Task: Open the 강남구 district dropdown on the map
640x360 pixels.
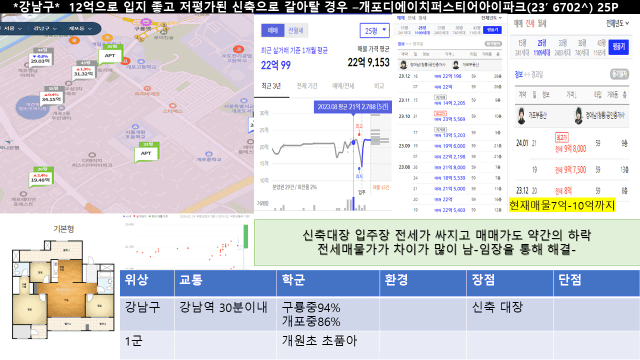Action: point(45,29)
